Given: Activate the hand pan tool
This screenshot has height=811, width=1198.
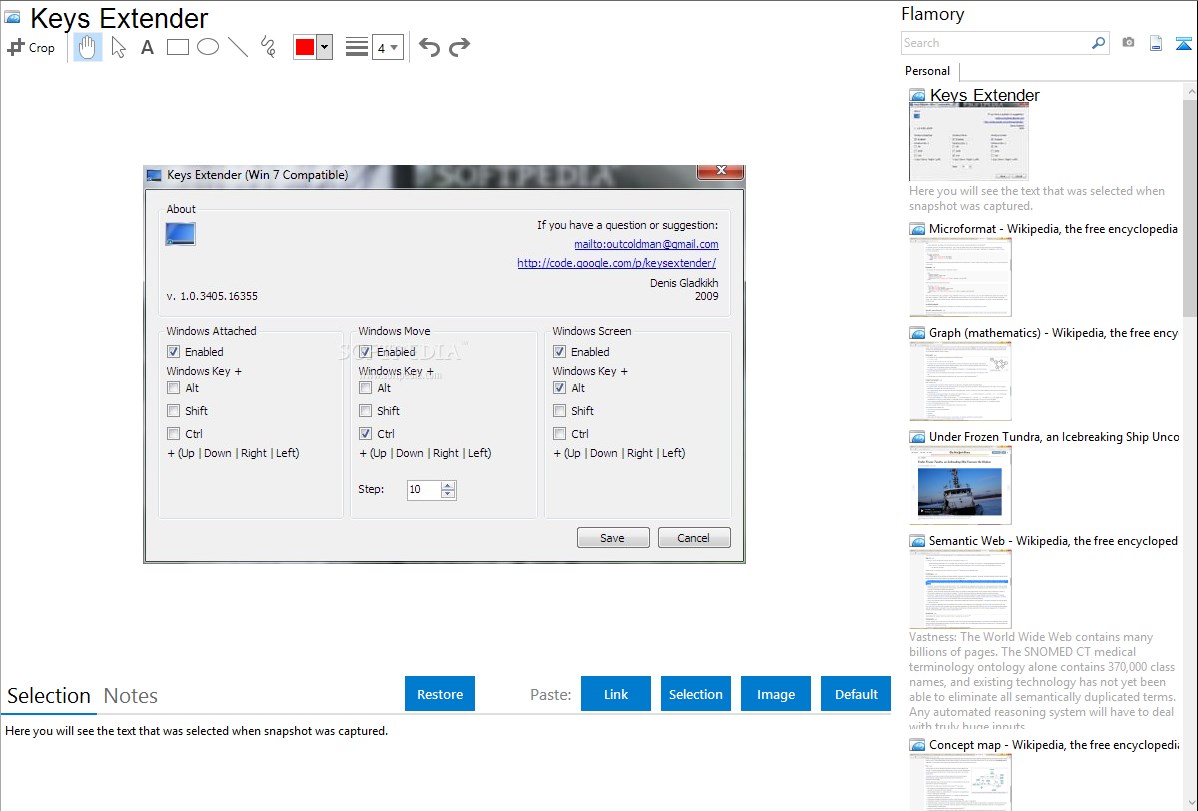Looking at the screenshot, I should [x=88, y=47].
